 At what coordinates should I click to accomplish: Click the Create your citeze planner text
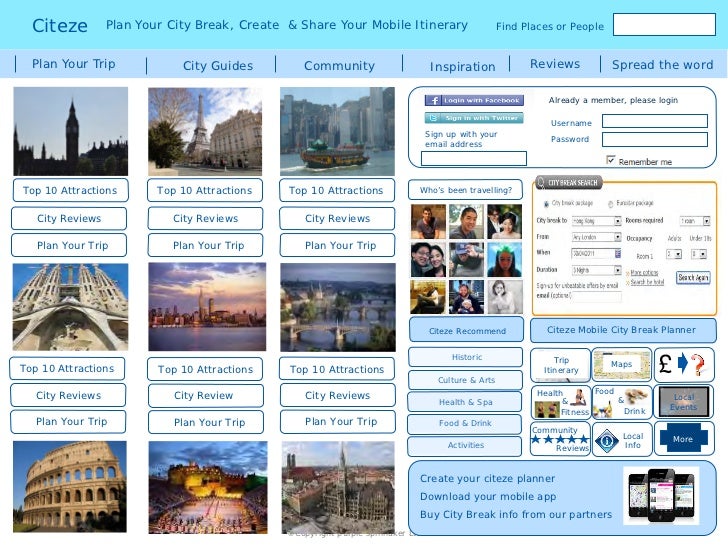point(488,479)
